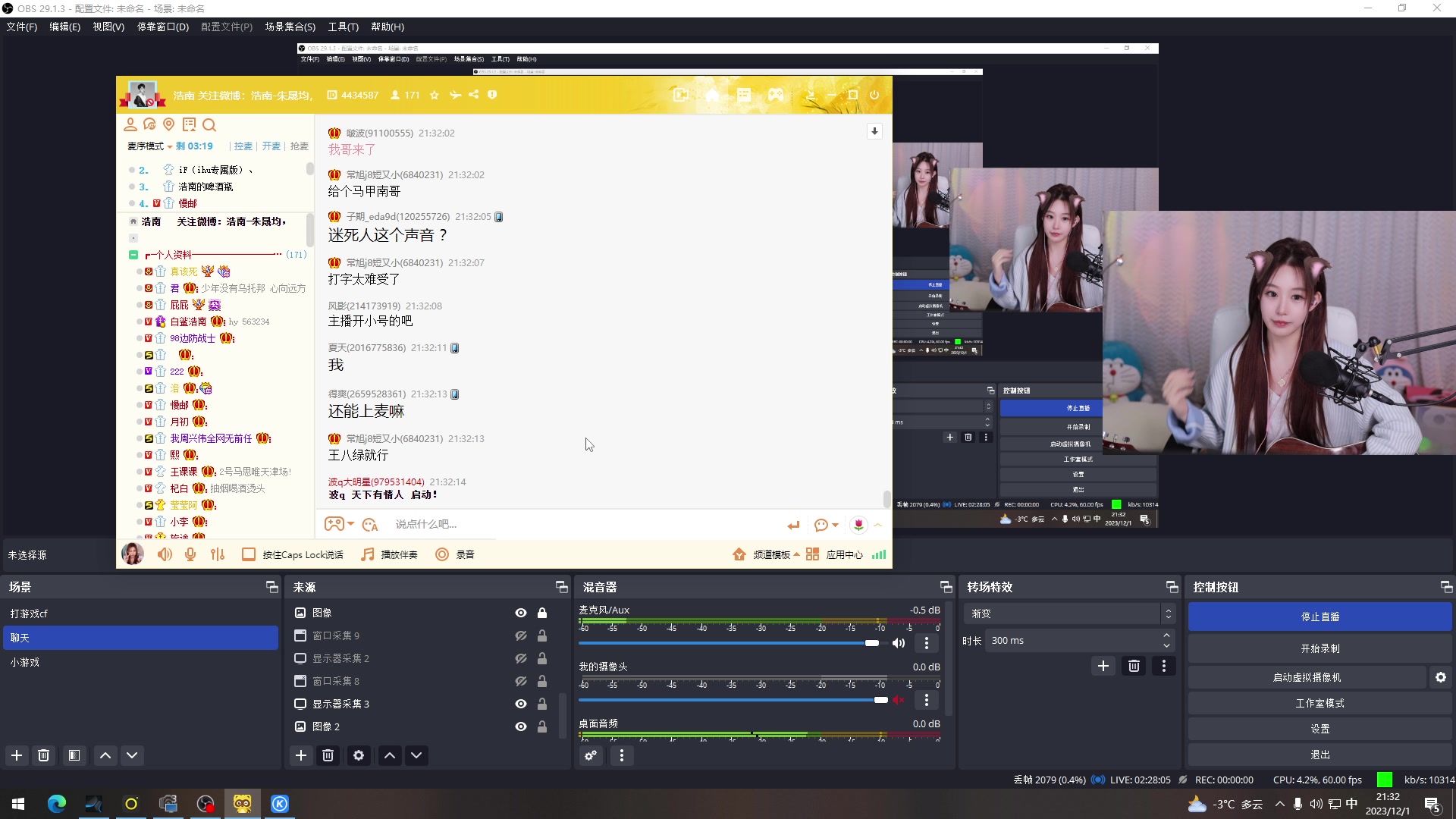Toggle lock on 图像 2 source
The height and width of the screenshot is (819, 1456).
542,726
